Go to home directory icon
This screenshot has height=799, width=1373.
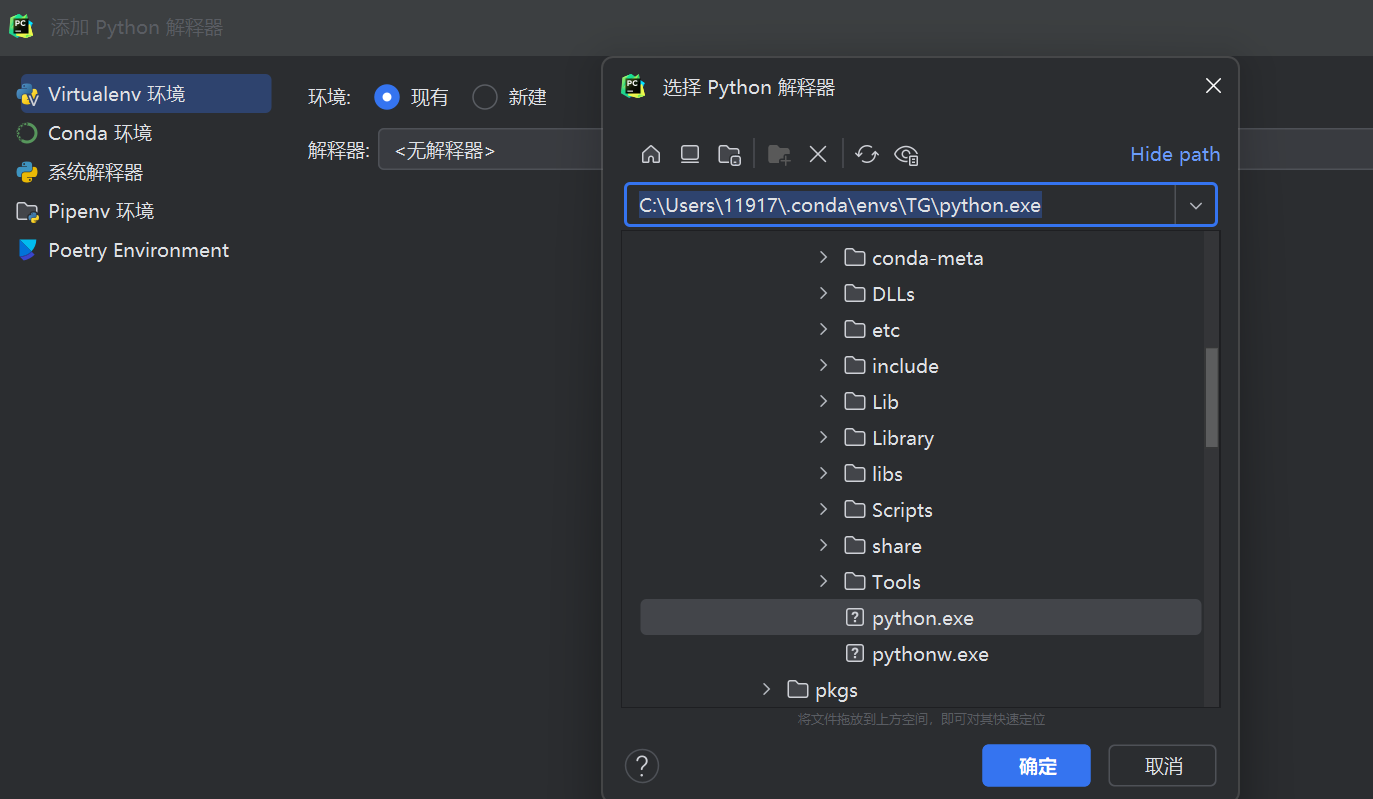pyautogui.click(x=651, y=154)
